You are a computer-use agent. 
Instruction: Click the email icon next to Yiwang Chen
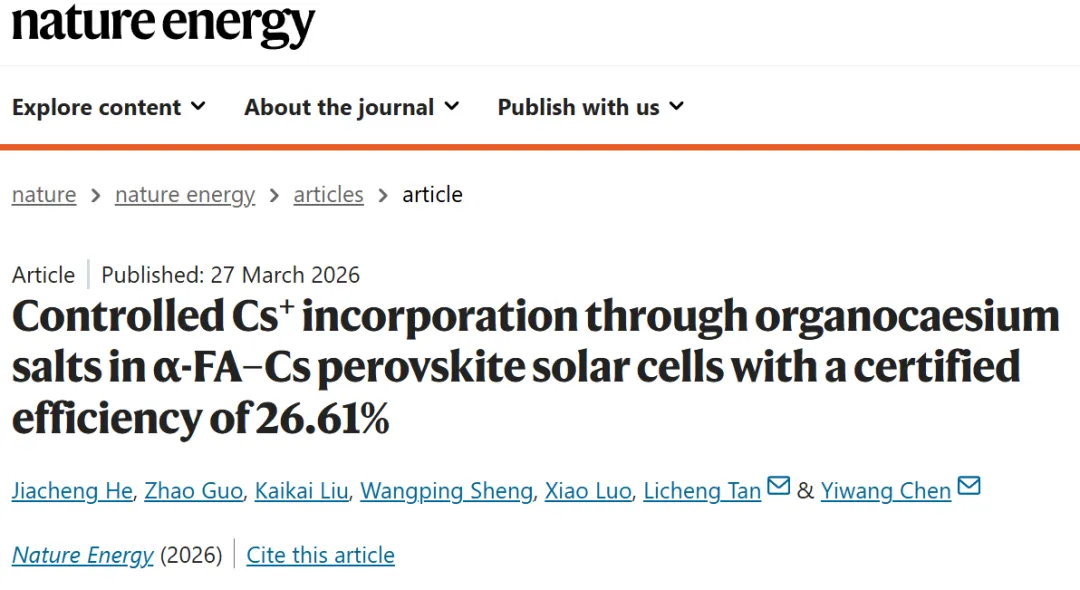pos(968,487)
